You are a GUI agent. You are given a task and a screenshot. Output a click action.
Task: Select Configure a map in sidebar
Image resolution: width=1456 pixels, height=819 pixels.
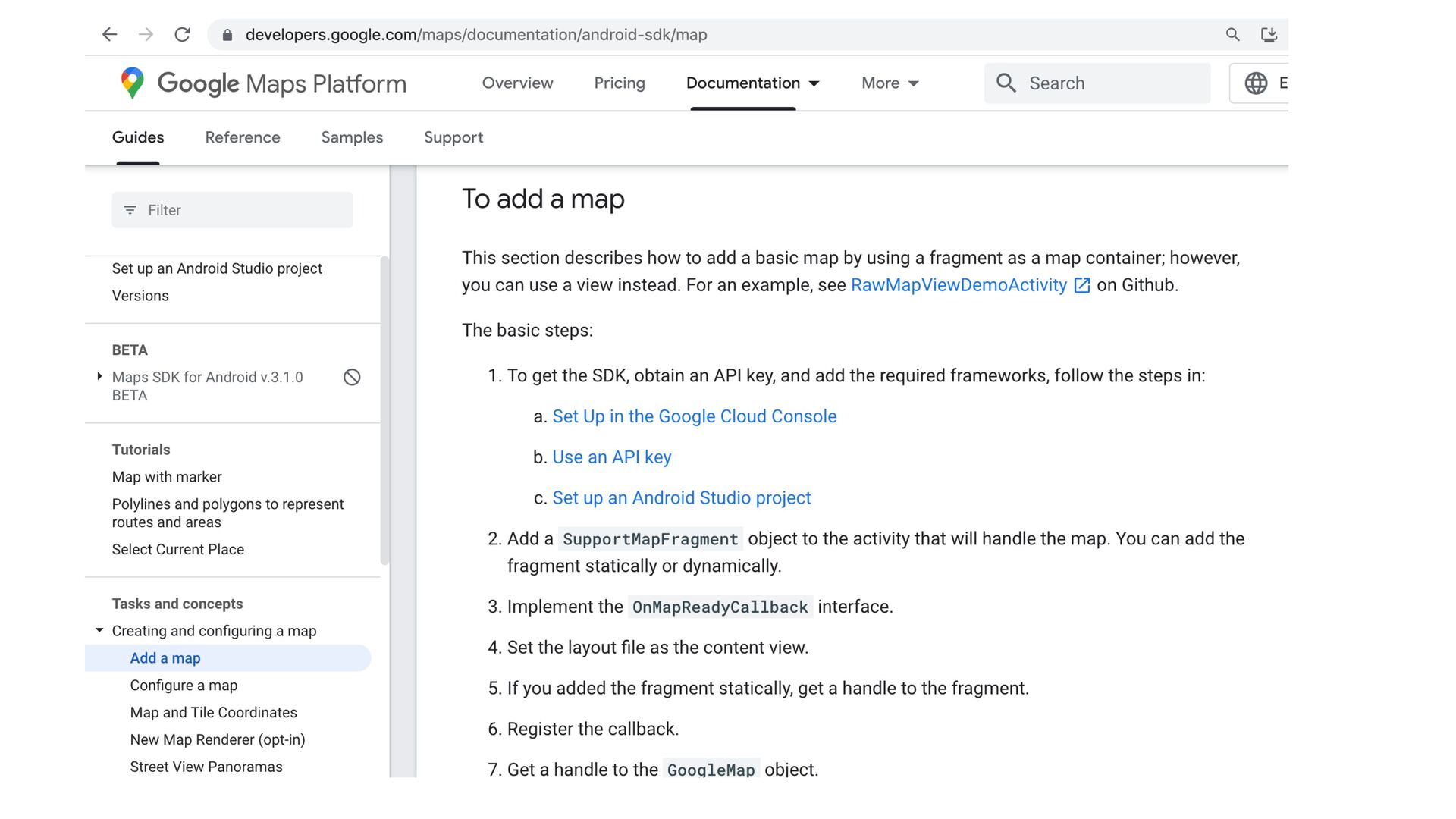click(x=184, y=686)
